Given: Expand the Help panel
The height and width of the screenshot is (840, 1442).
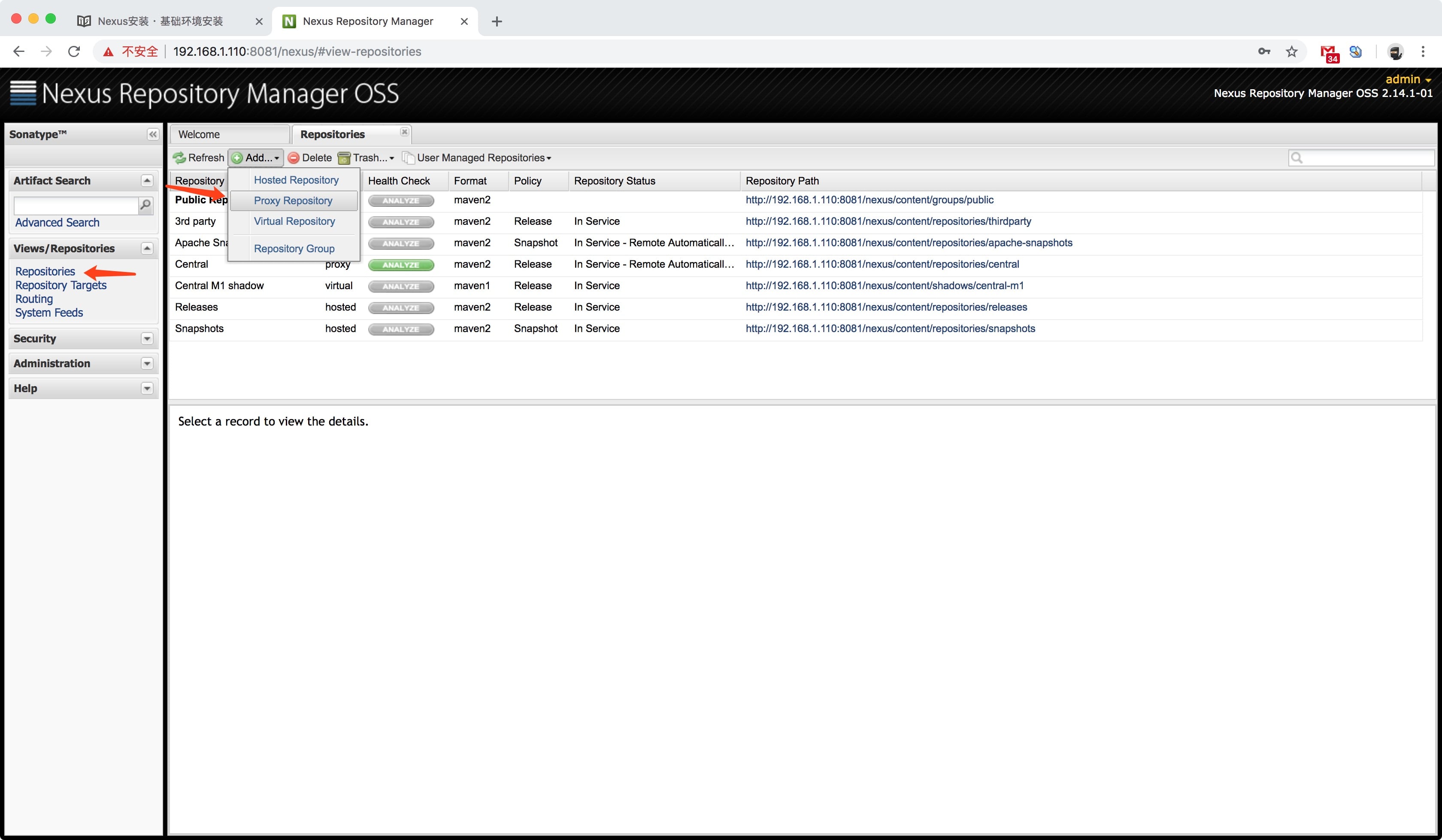Looking at the screenshot, I should [147, 389].
